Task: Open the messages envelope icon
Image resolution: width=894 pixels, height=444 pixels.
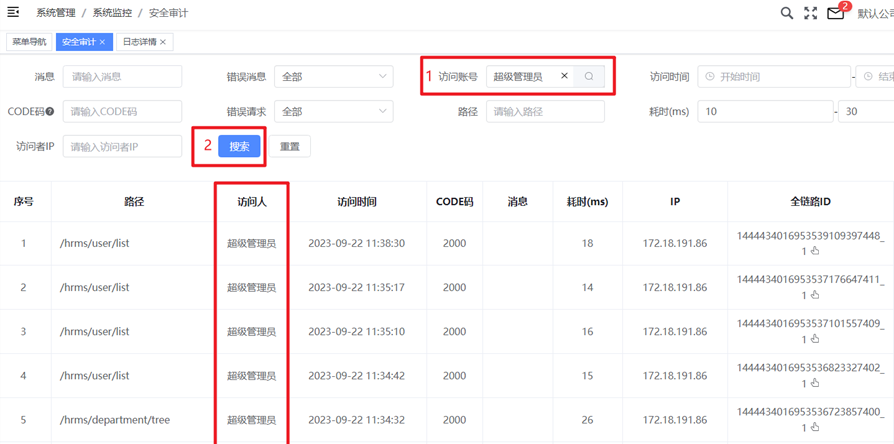Action: (835, 14)
